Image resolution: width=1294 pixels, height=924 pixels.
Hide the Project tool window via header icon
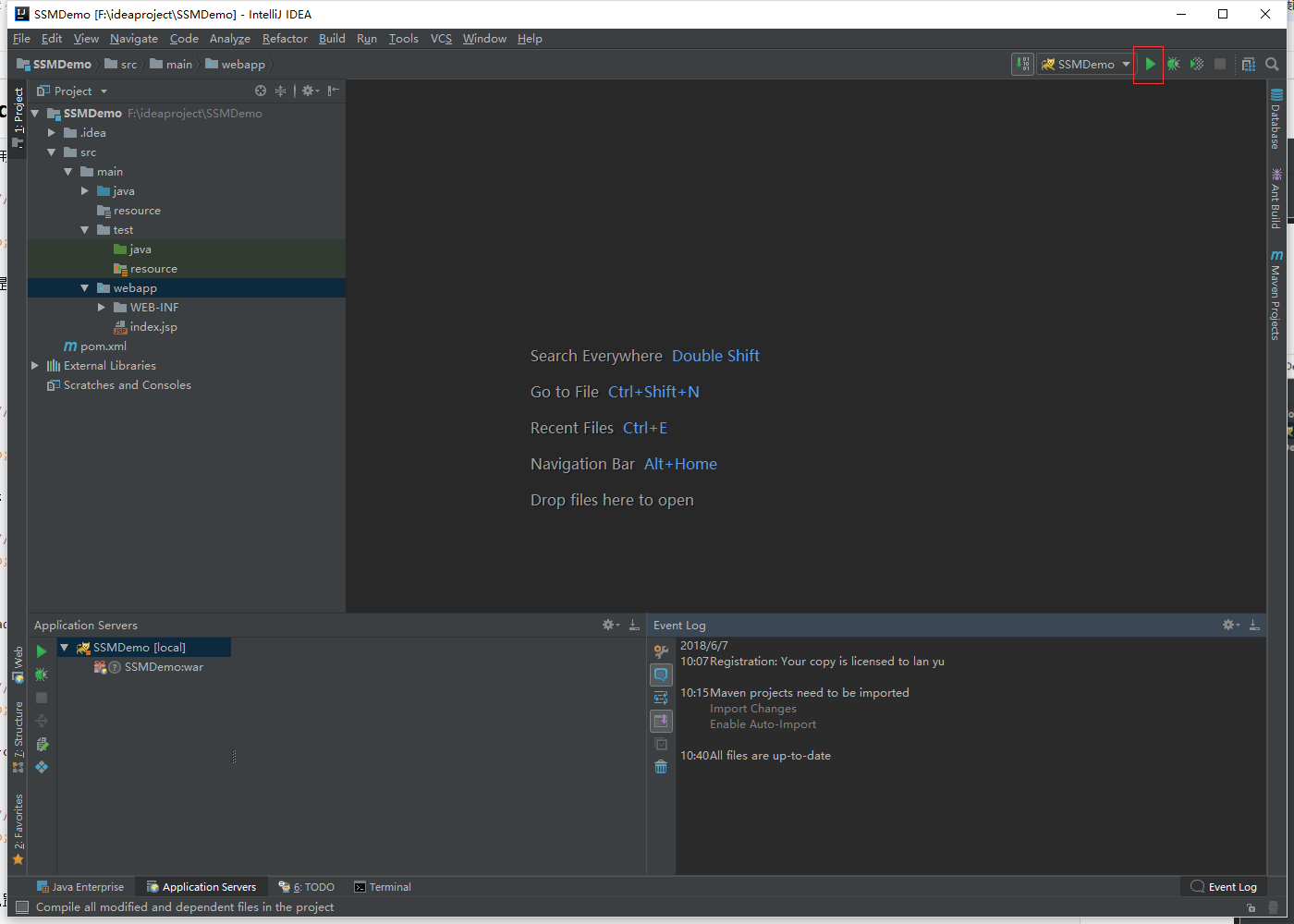click(x=334, y=91)
